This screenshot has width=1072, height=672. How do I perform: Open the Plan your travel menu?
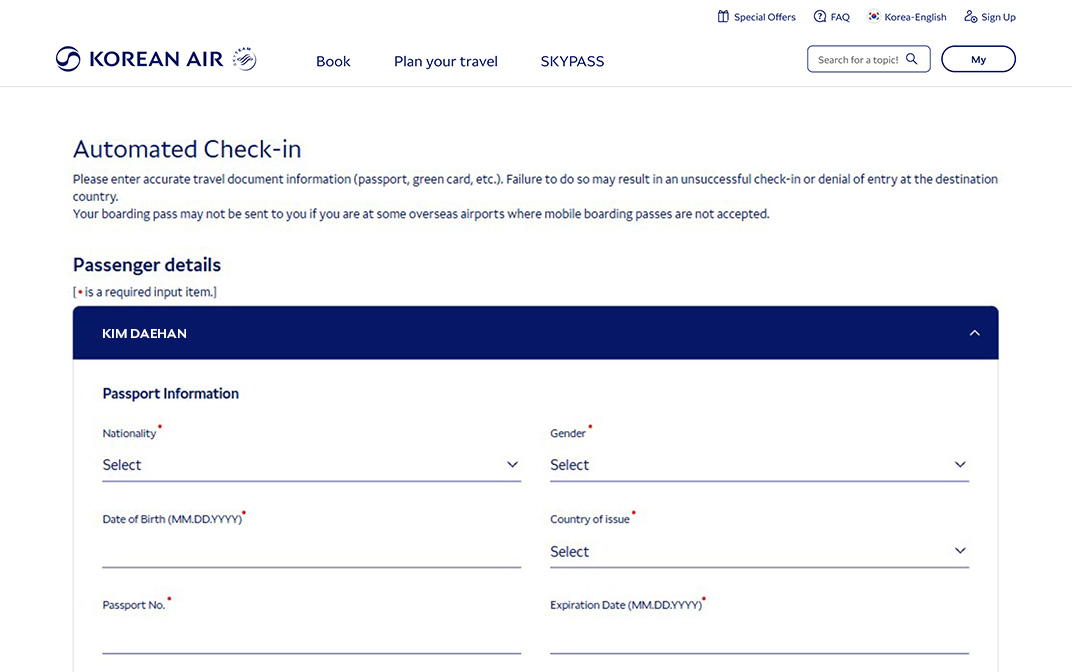[445, 61]
